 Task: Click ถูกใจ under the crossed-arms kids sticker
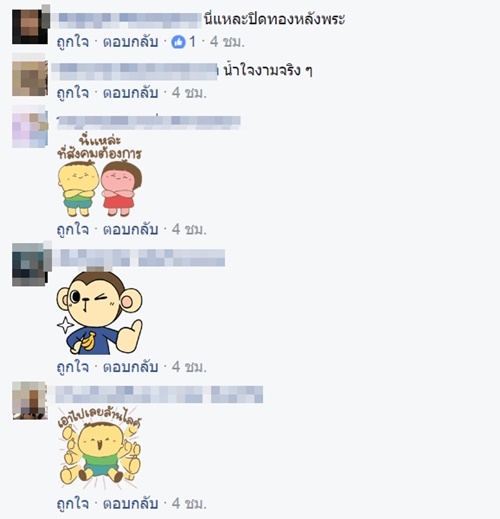[73, 230]
